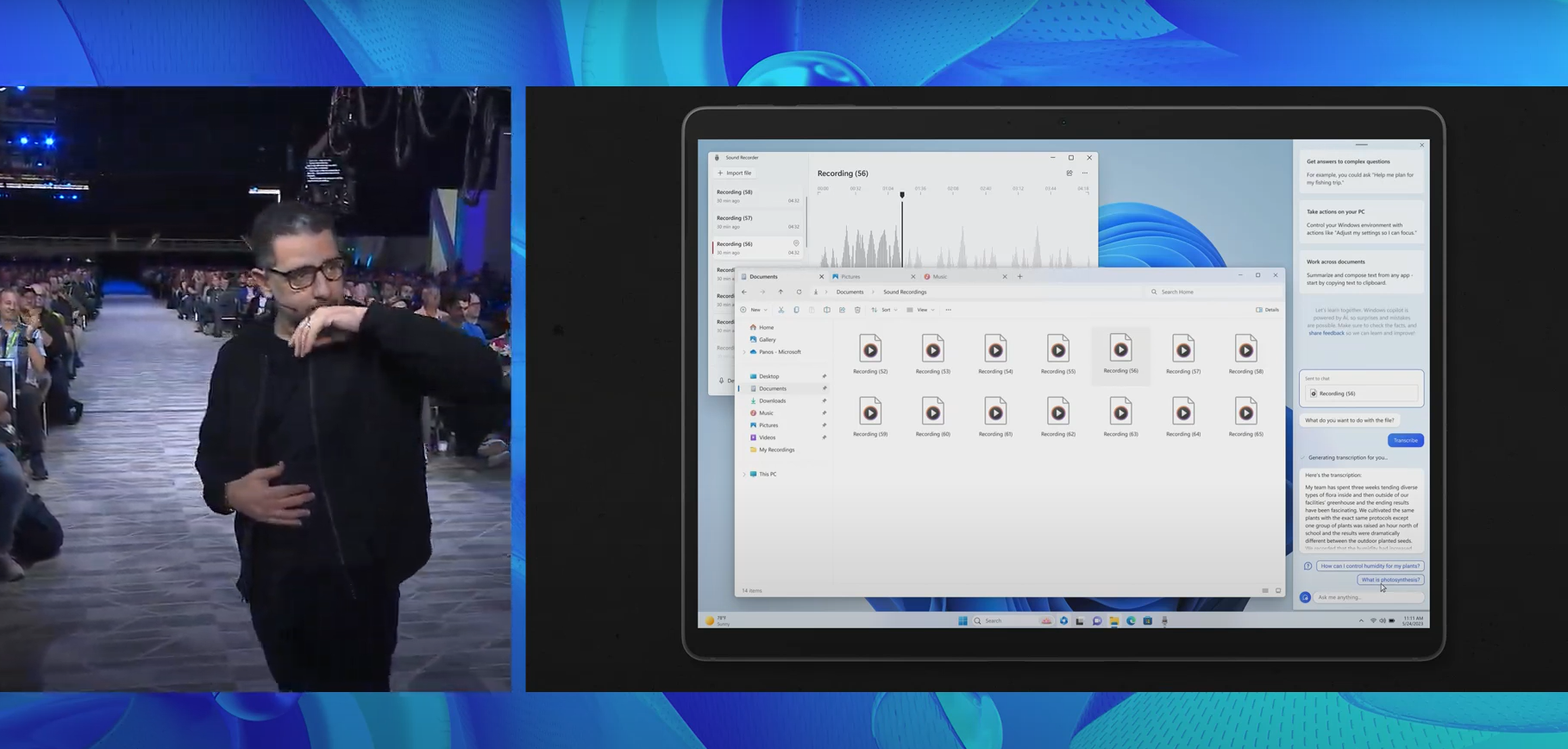Viewport: 1568px width, 749px height.
Task: Click the forward arrow in File Explorer
Action: pos(762,292)
